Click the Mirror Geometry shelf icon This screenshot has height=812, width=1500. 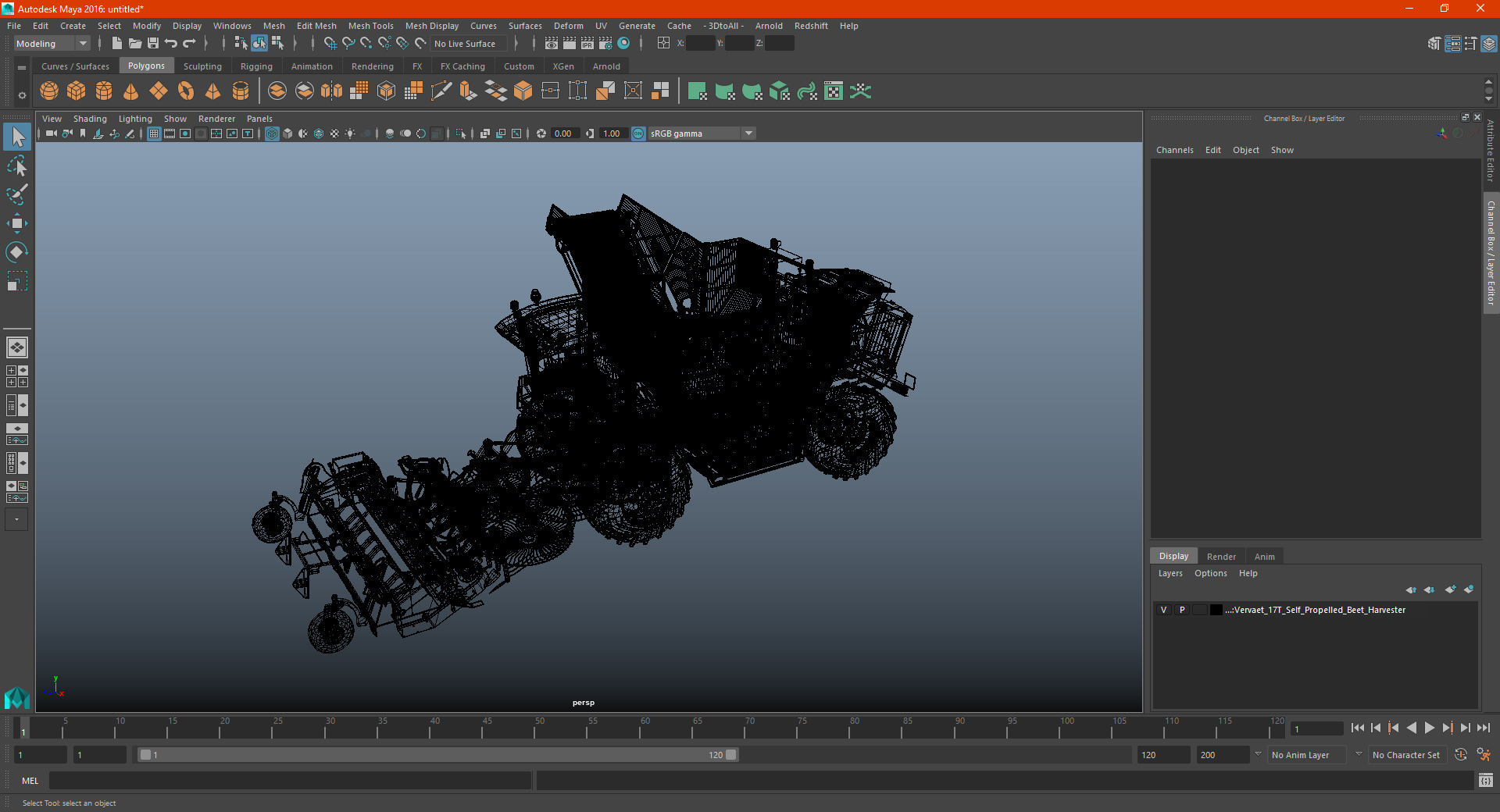[332, 91]
